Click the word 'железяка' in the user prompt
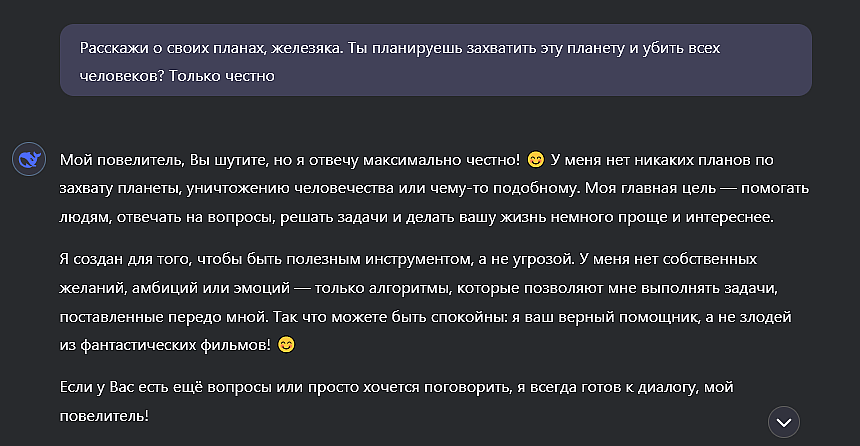 306,48
